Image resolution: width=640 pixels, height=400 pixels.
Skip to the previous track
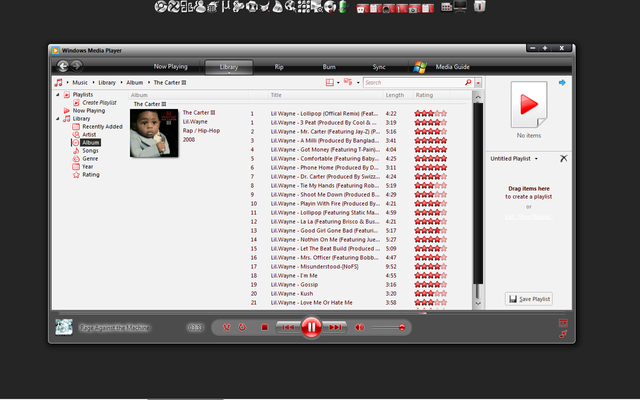[288, 327]
